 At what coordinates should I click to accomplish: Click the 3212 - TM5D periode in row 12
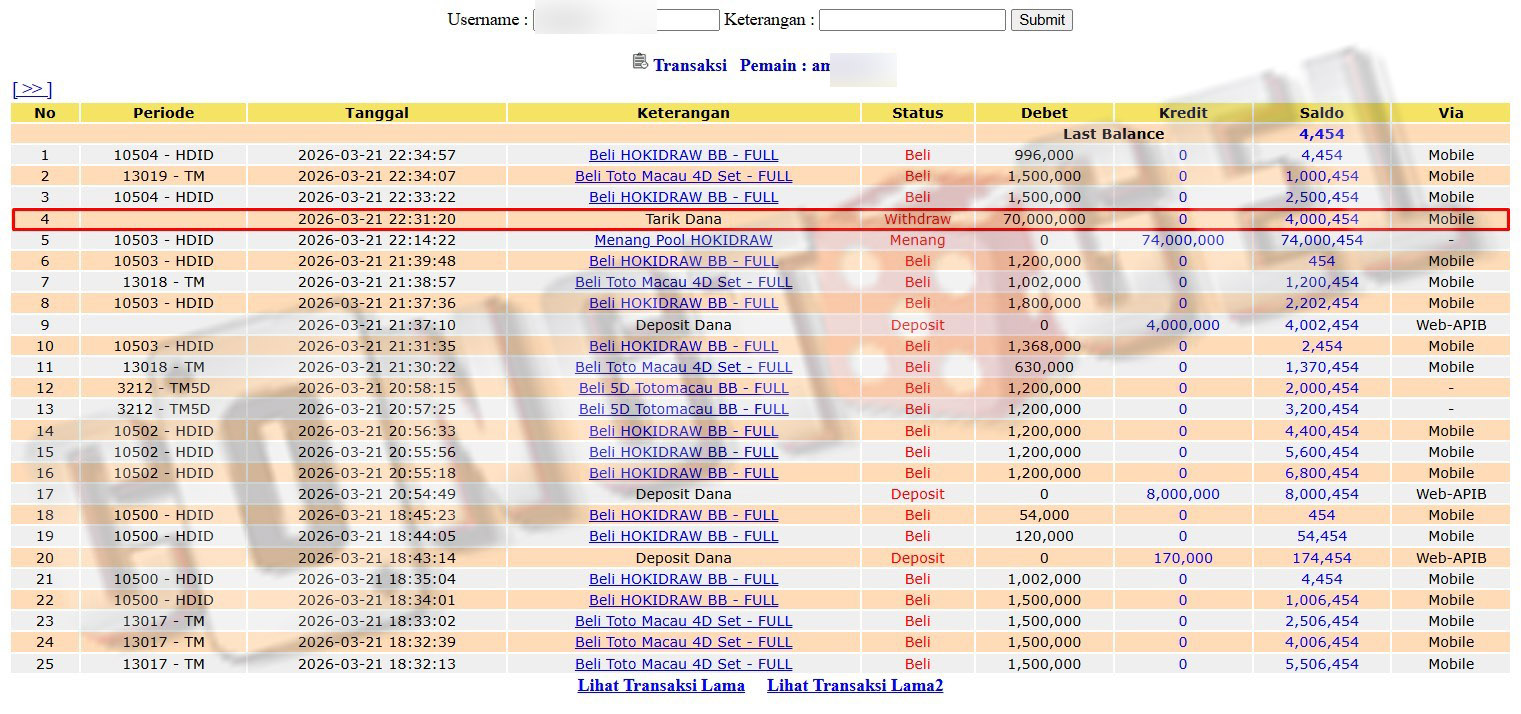point(163,388)
